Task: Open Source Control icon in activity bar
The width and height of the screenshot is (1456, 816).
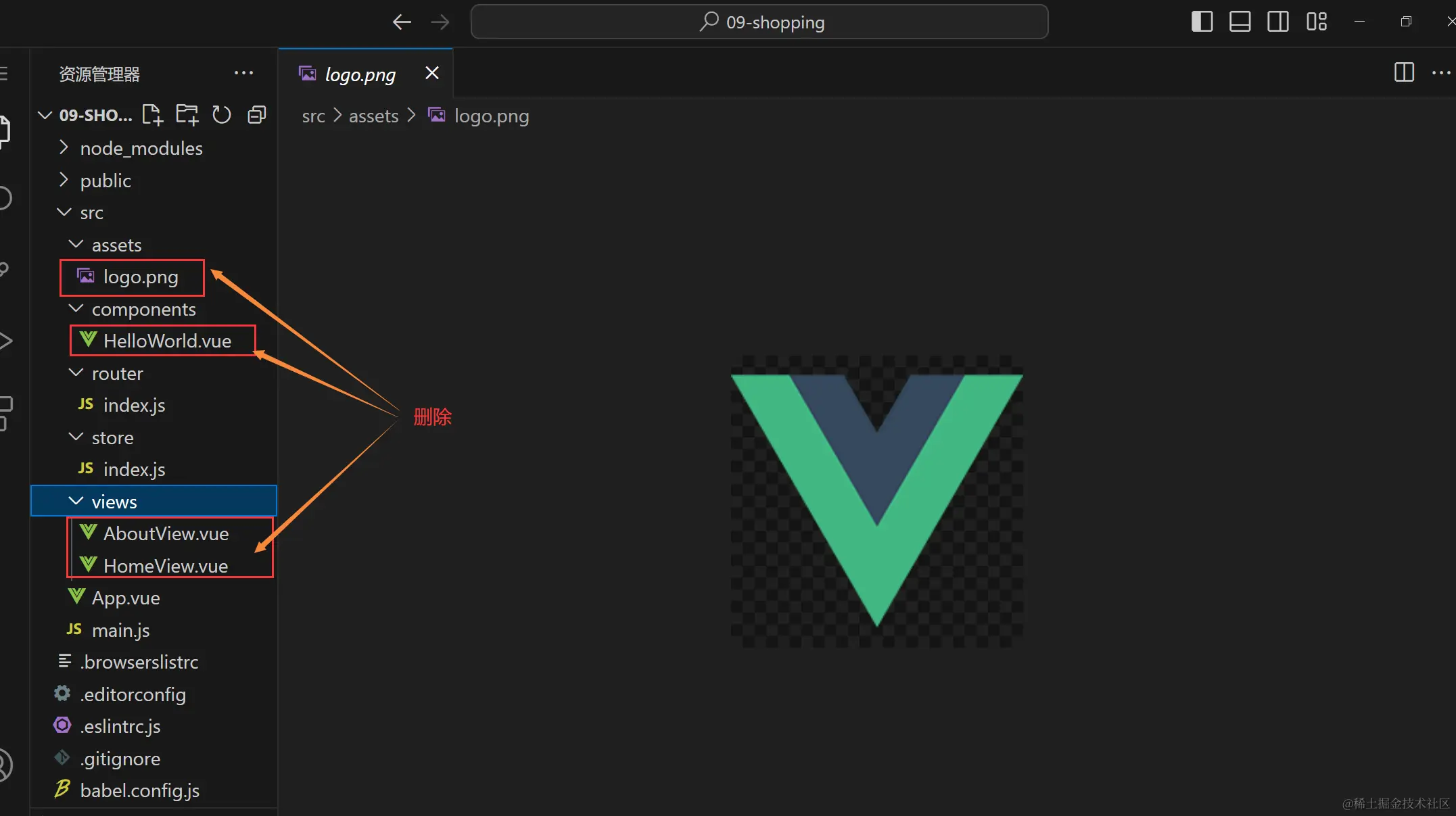Action: [5, 270]
